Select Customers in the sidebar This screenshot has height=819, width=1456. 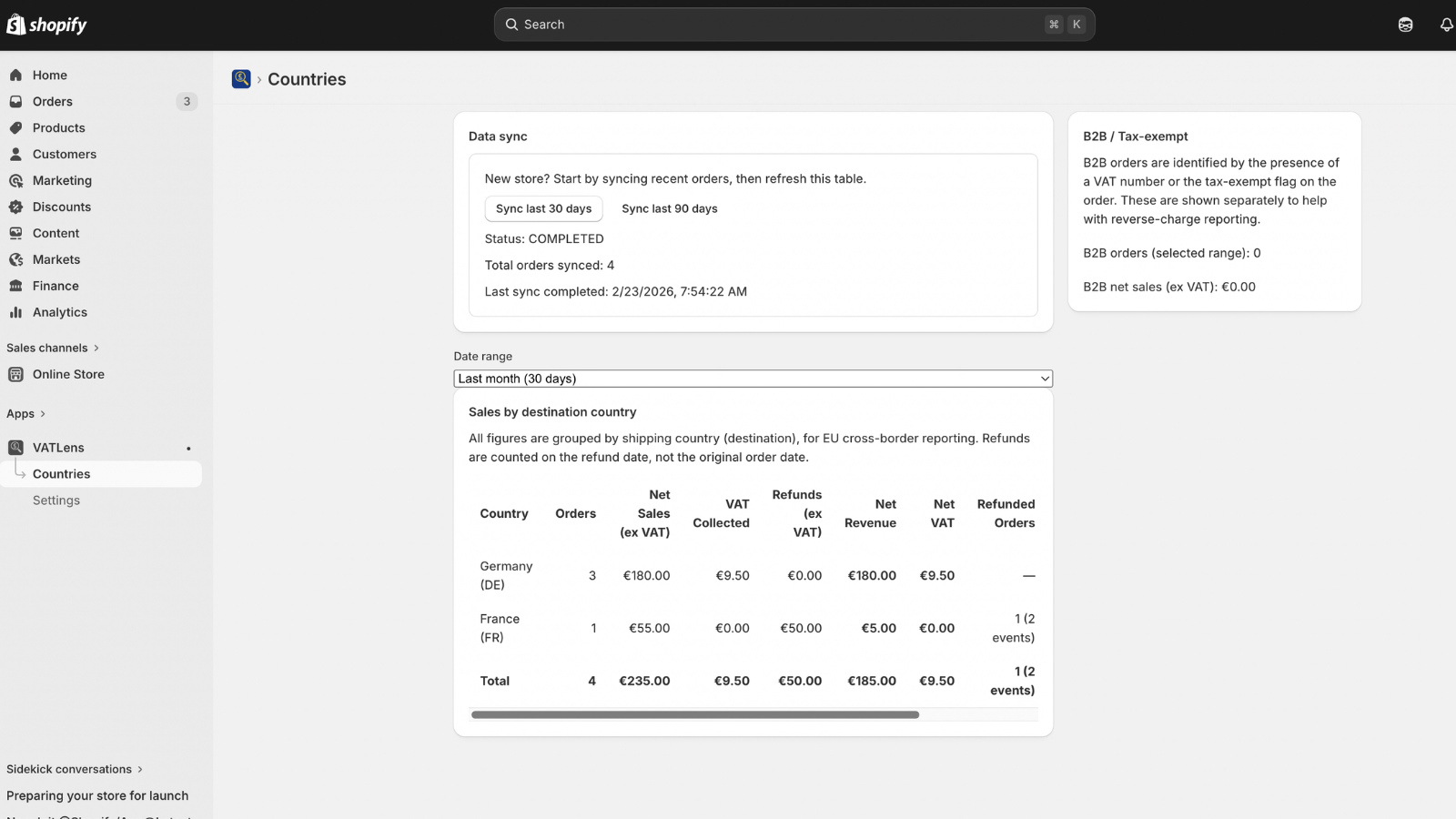coord(64,155)
